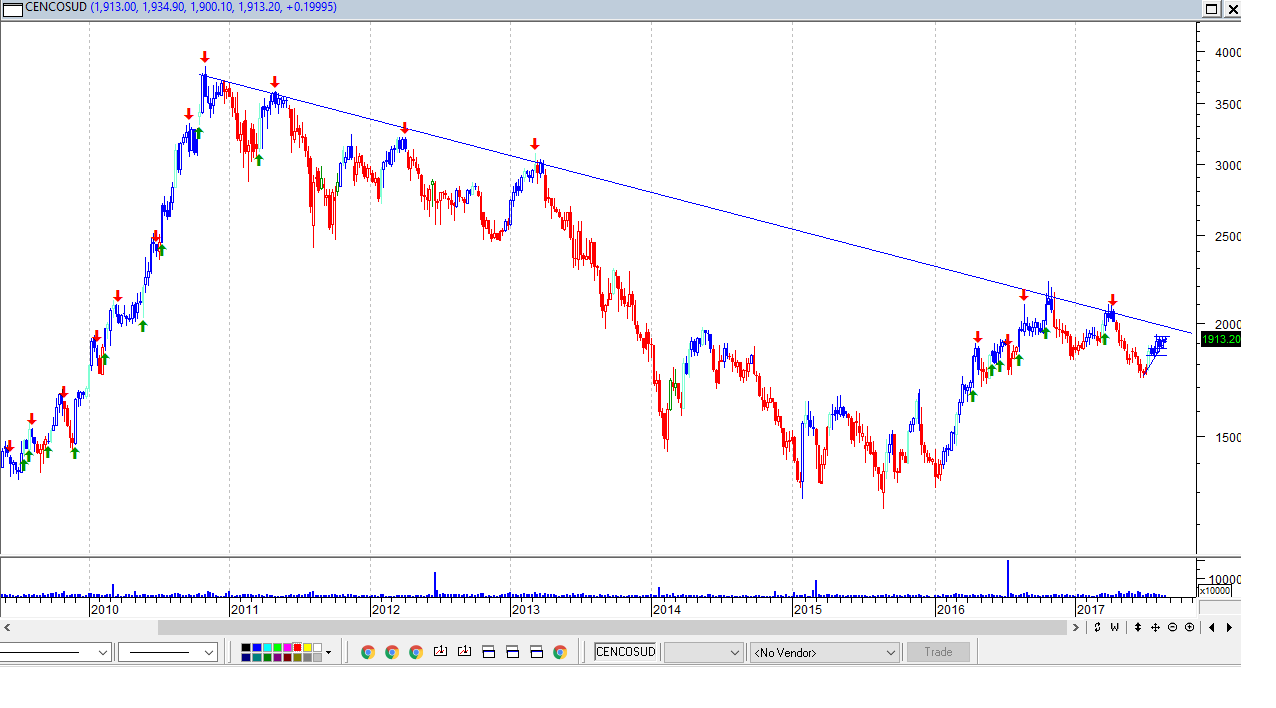
Task: Zoom out with the minus magnifier icon
Action: (1172, 627)
